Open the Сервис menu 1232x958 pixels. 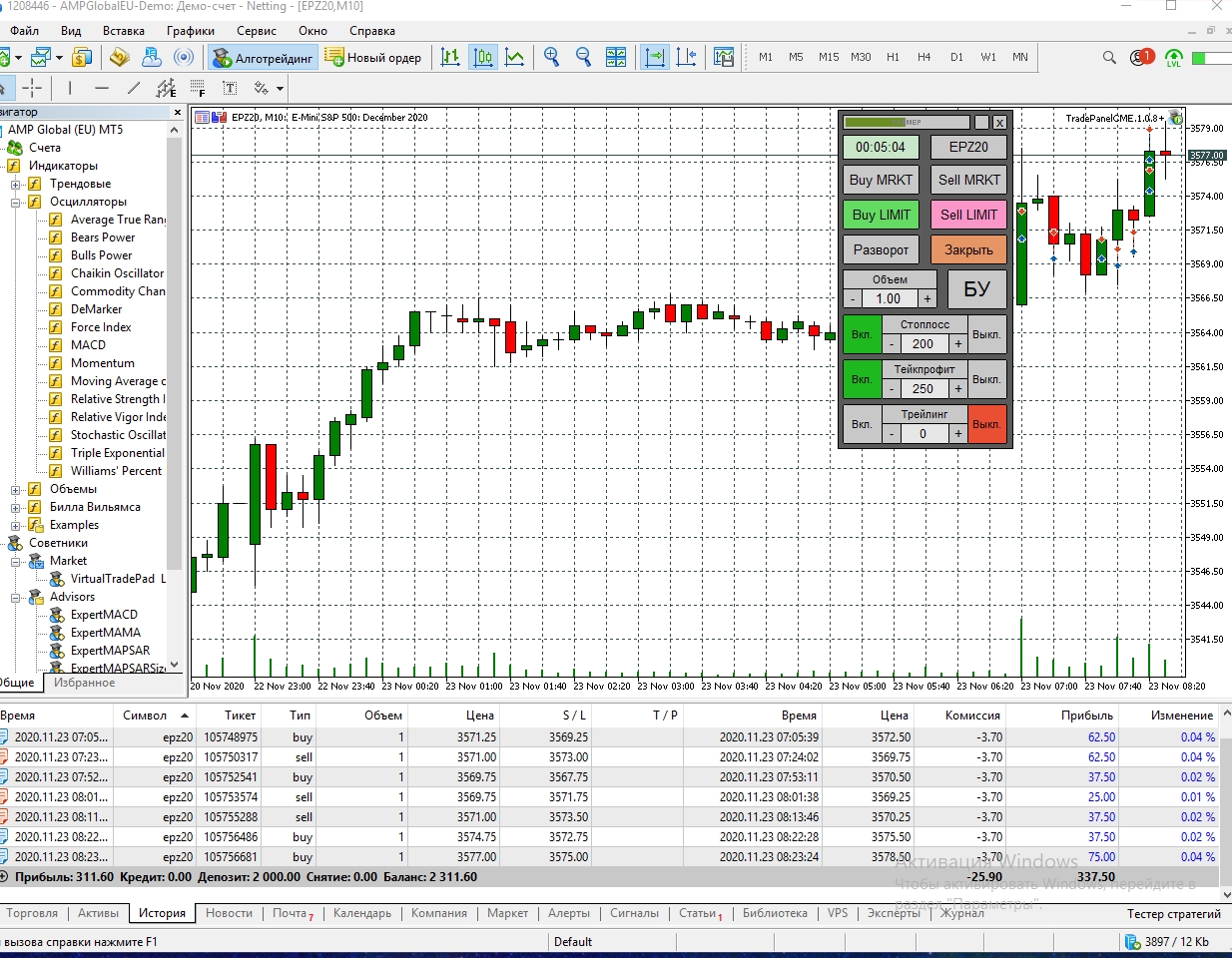[257, 31]
